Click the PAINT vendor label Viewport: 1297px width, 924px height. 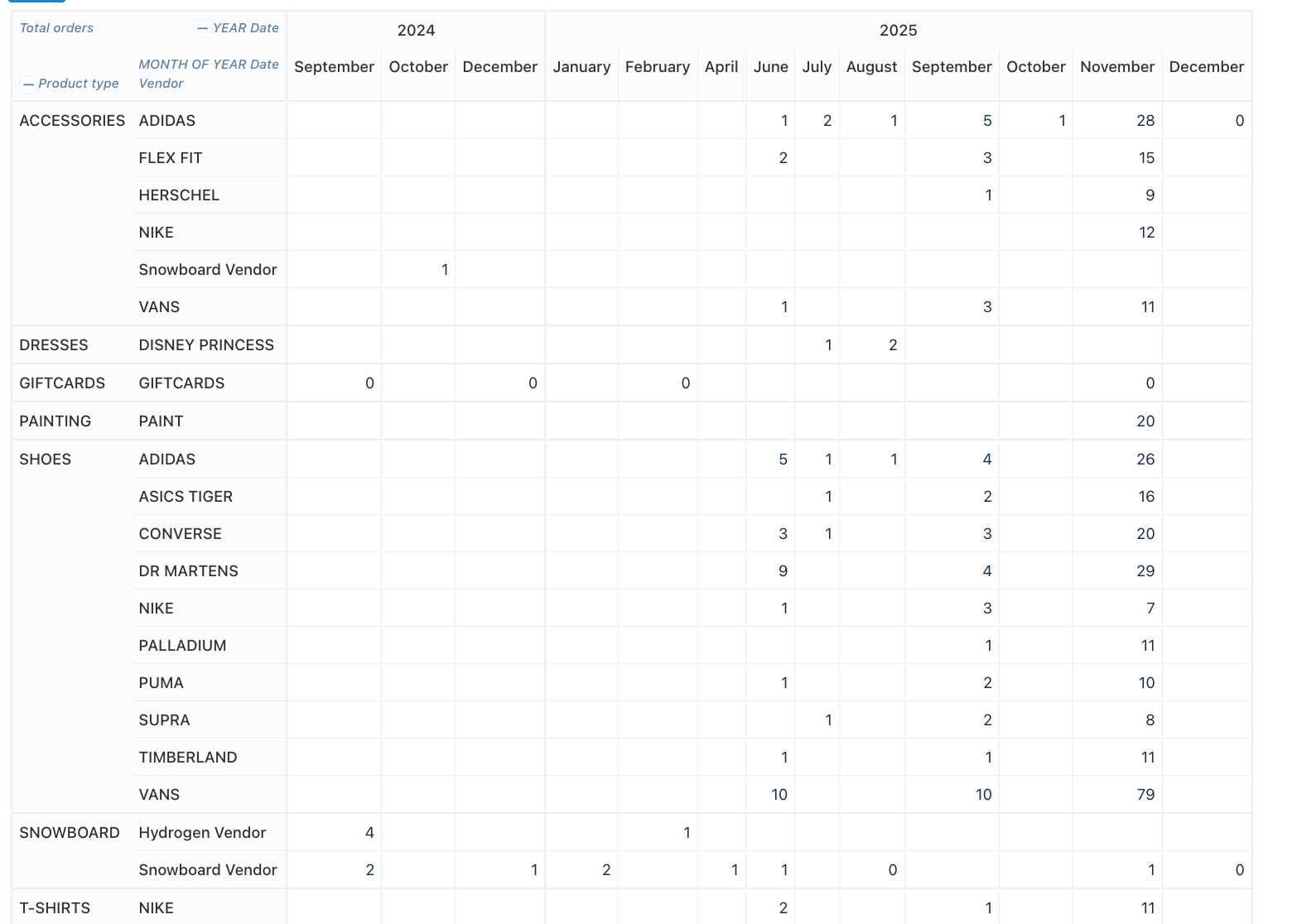coord(161,421)
